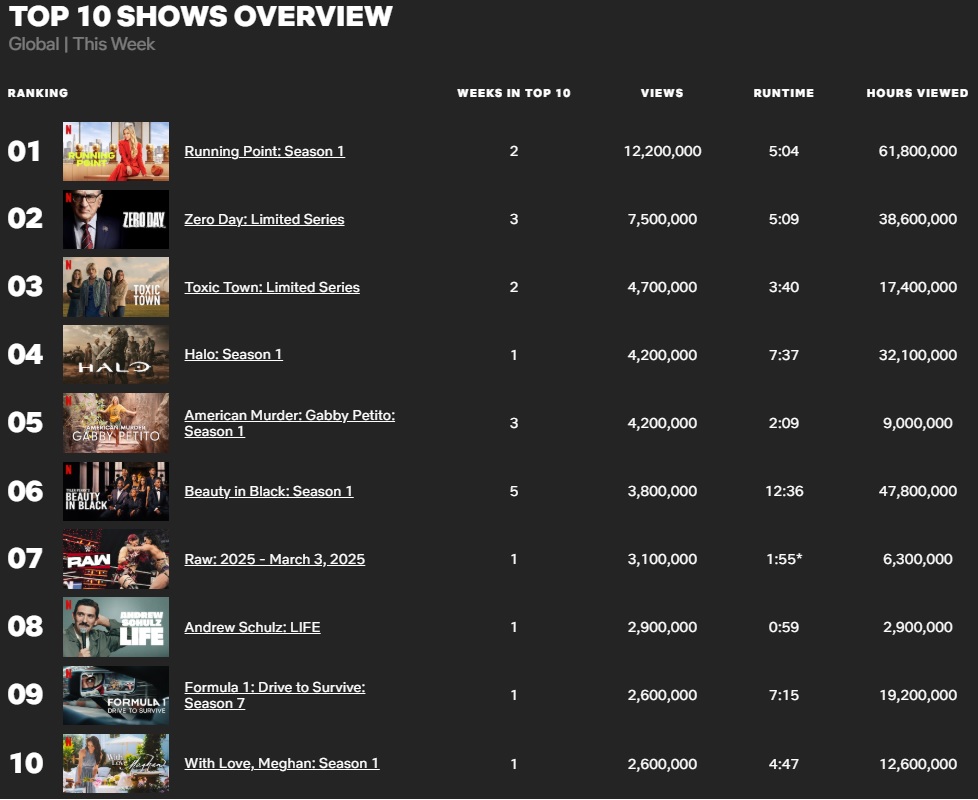Viewport: 978px width, 800px height.
Task: Click the 3,100,000 views value
Action: (x=662, y=559)
